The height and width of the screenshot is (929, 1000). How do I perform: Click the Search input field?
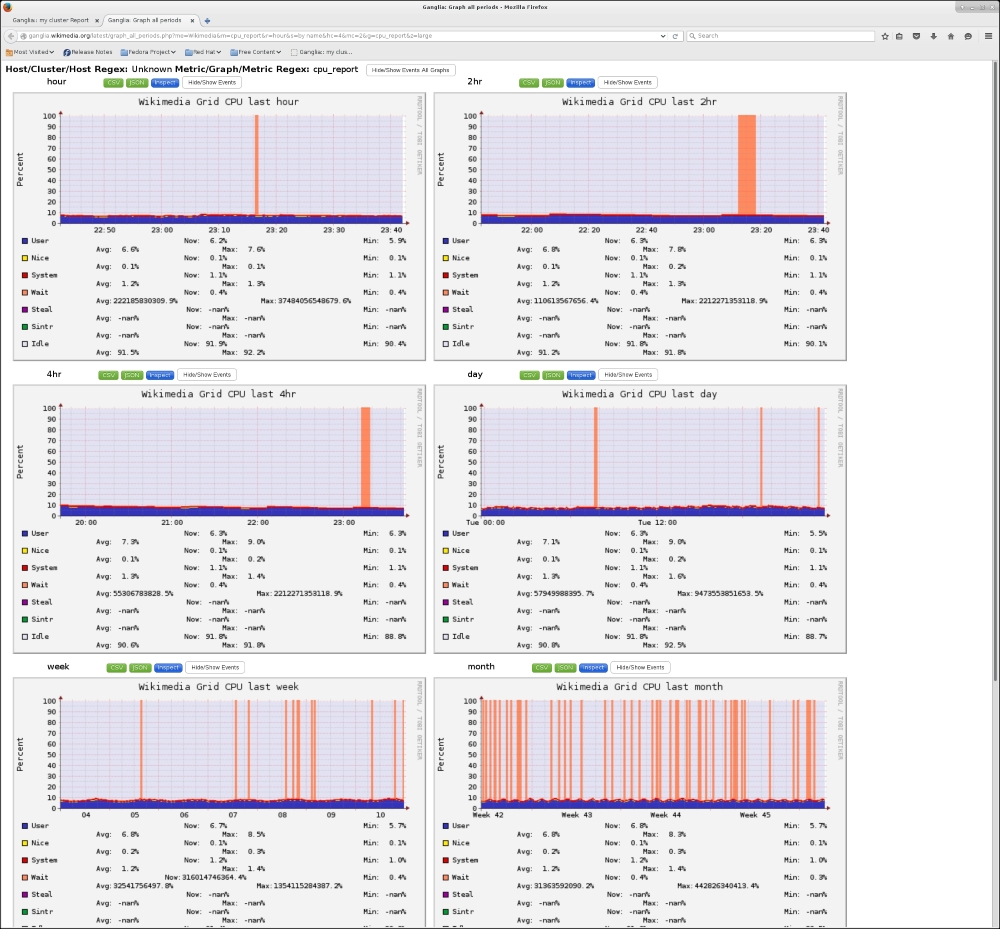[x=781, y=36]
